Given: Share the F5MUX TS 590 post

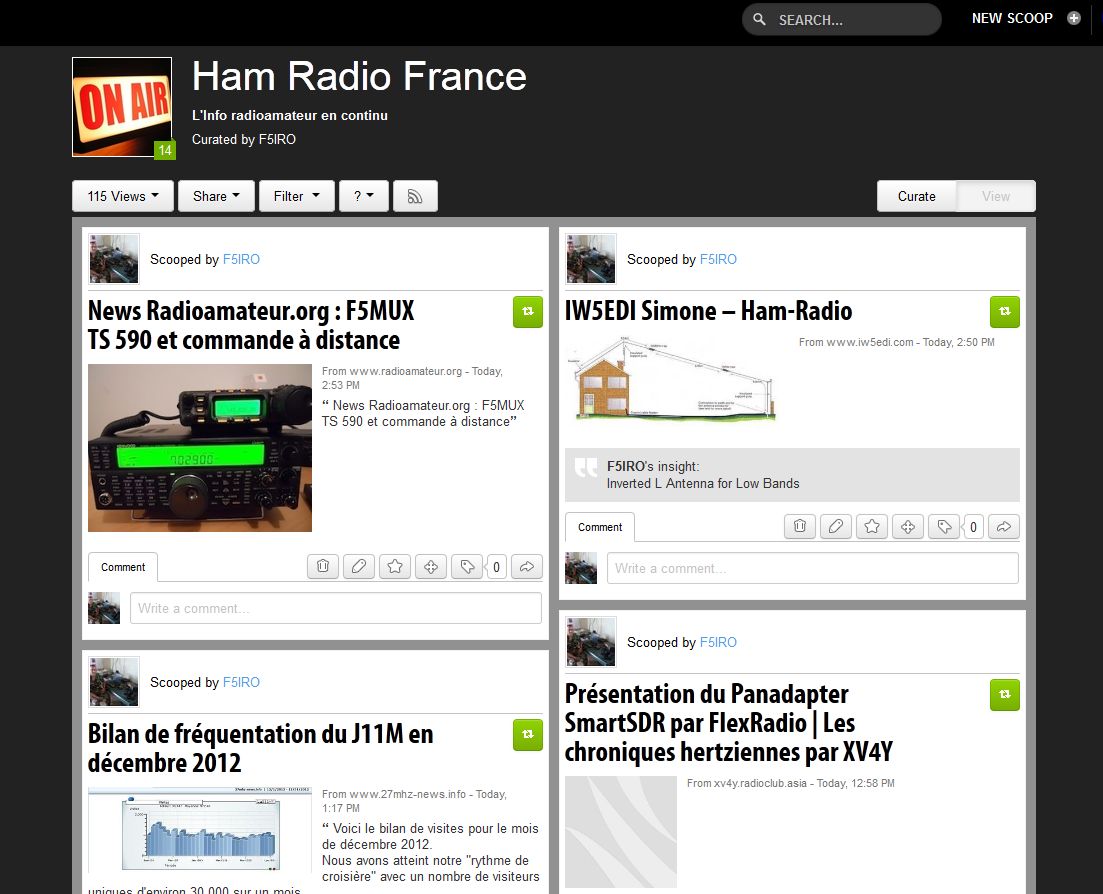Looking at the screenshot, I should (527, 567).
